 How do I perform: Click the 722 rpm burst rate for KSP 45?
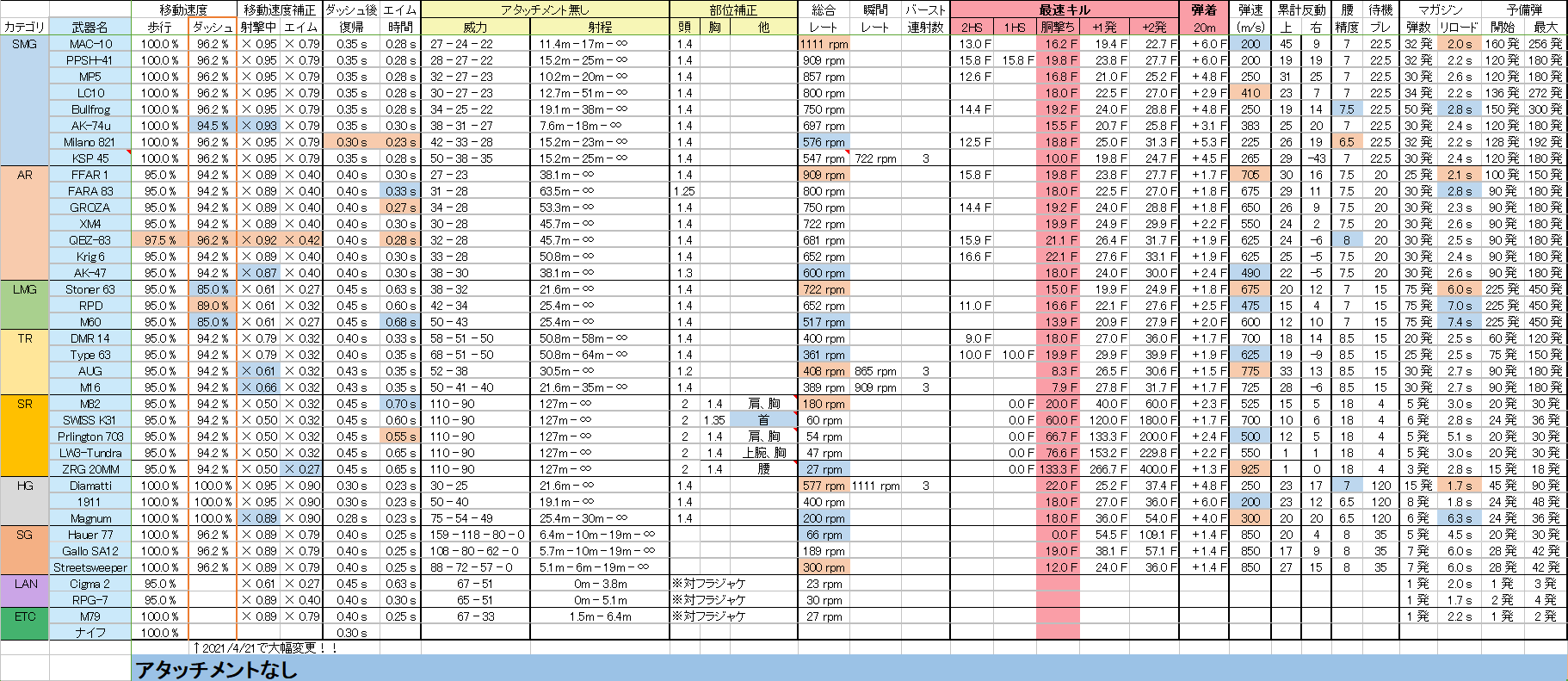(x=875, y=158)
